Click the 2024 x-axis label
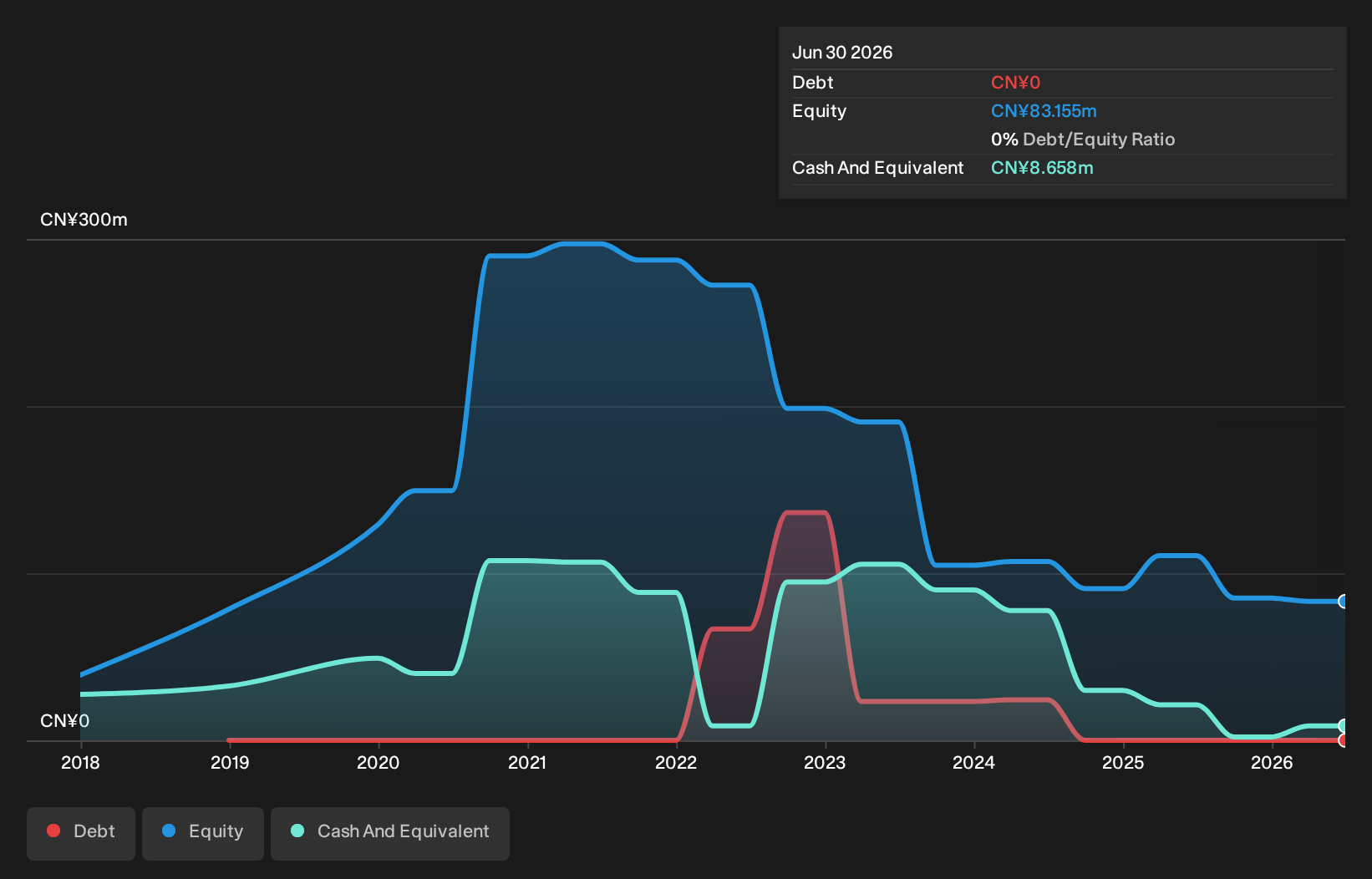Viewport: 1372px width, 879px height. click(x=974, y=763)
